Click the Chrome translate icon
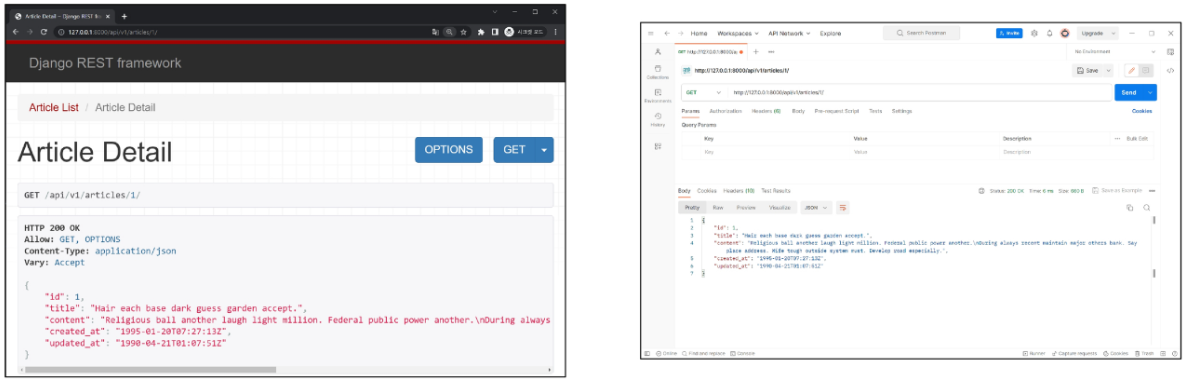 (x=435, y=33)
